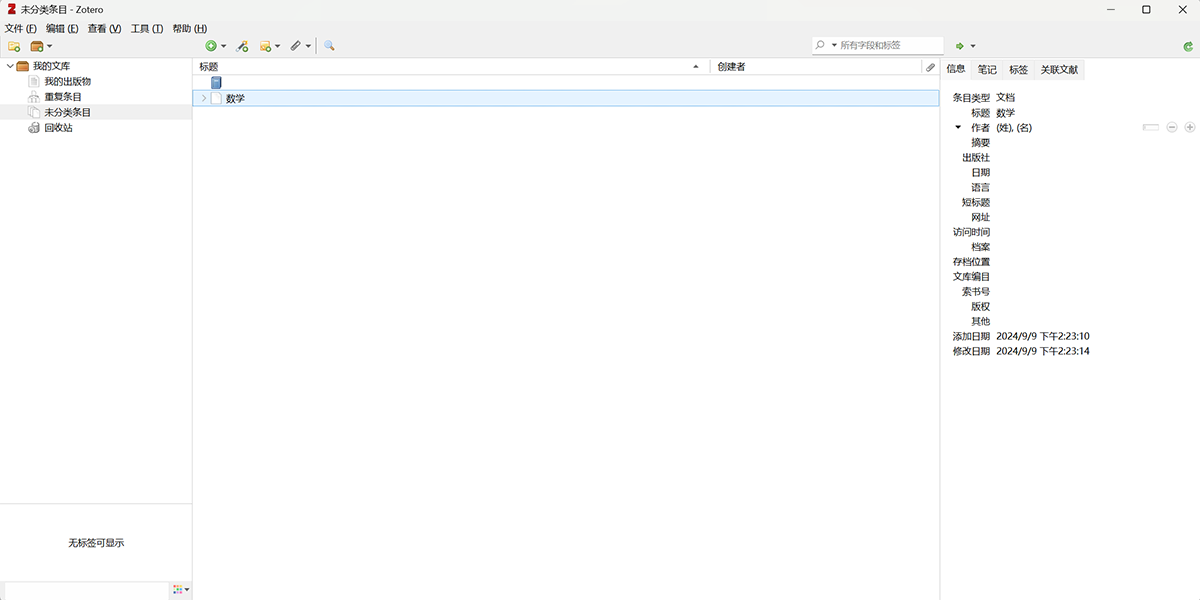This screenshot has height=600, width=1200.
Task: Click the Locate green arrow icon
Action: (x=960, y=46)
